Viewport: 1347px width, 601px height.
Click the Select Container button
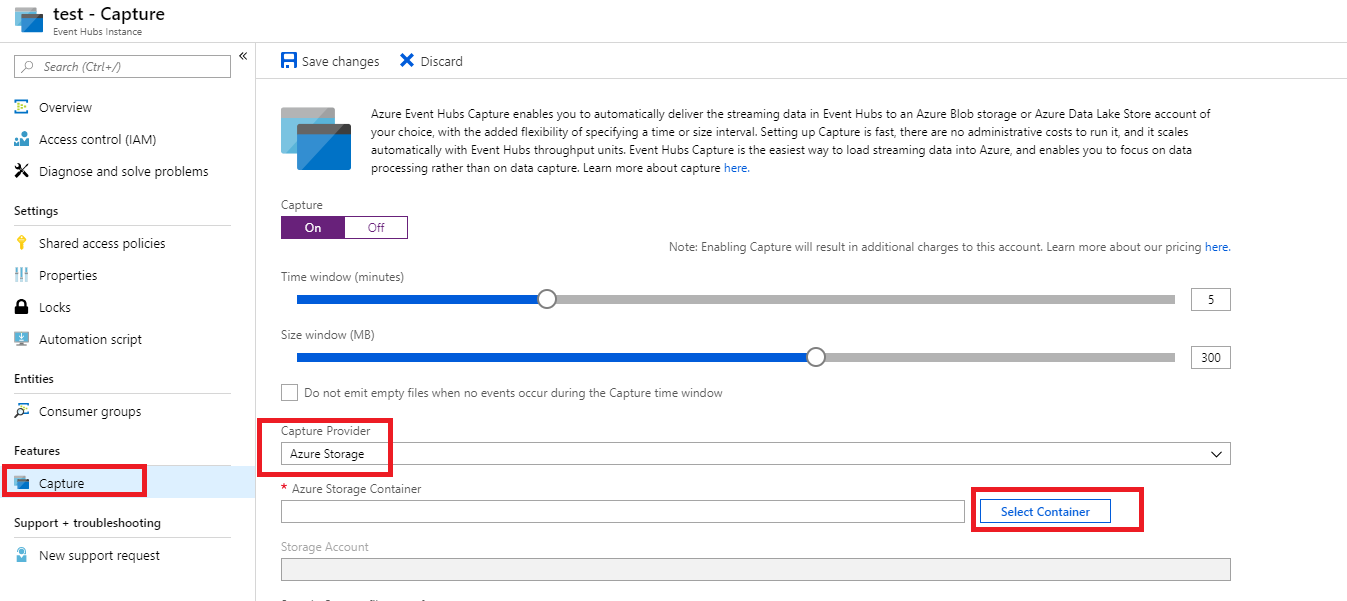pos(1045,511)
